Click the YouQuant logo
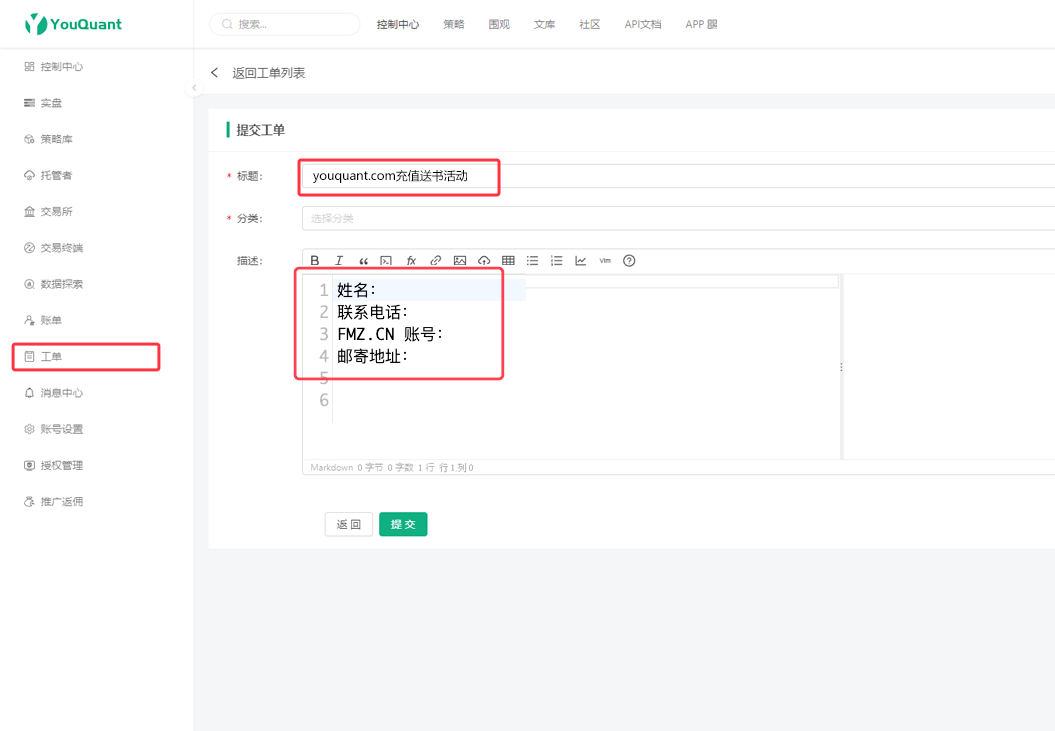 pyautogui.click(x=73, y=24)
